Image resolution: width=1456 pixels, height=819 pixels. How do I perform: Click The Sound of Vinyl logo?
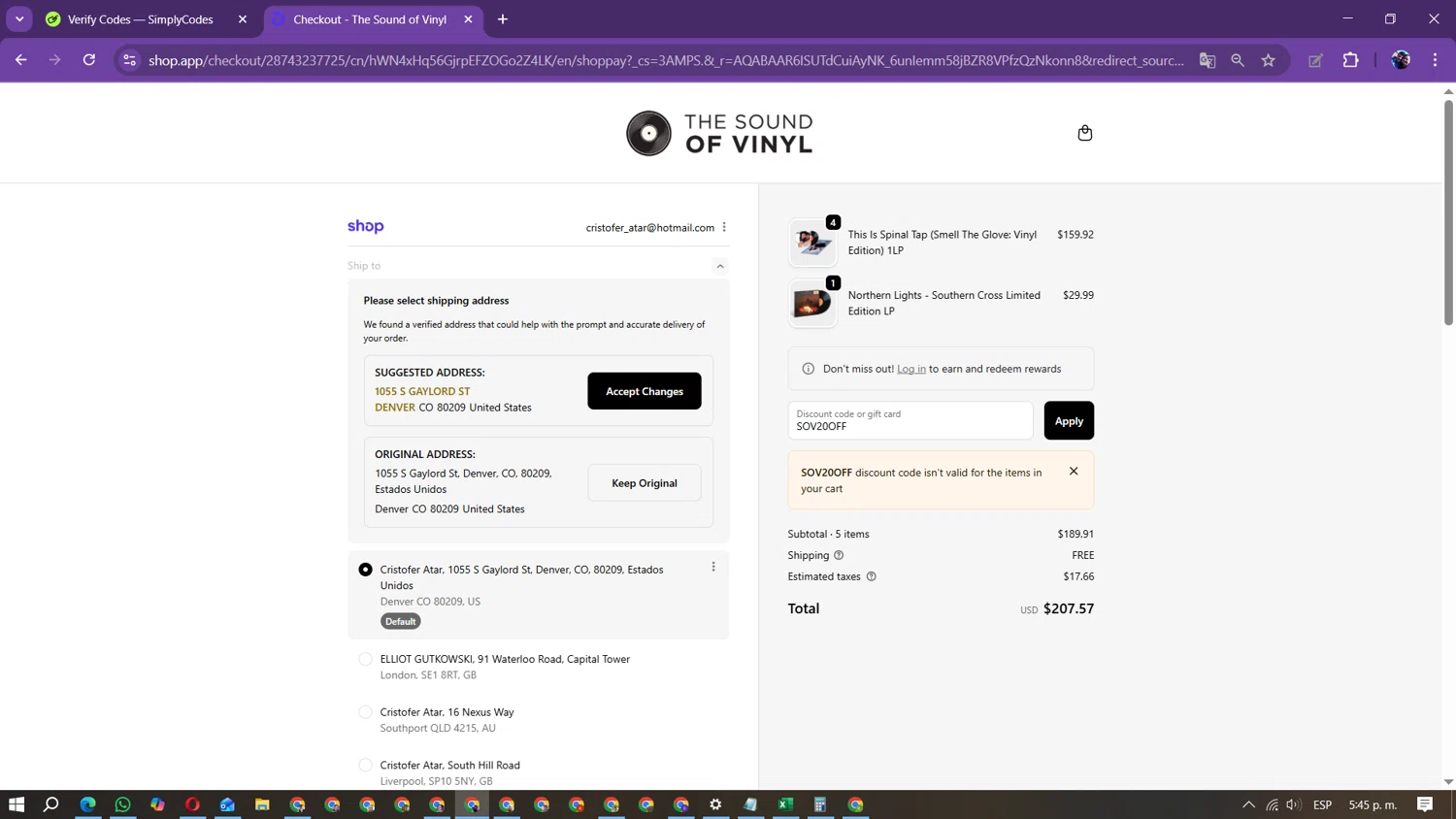pyautogui.click(x=719, y=133)
